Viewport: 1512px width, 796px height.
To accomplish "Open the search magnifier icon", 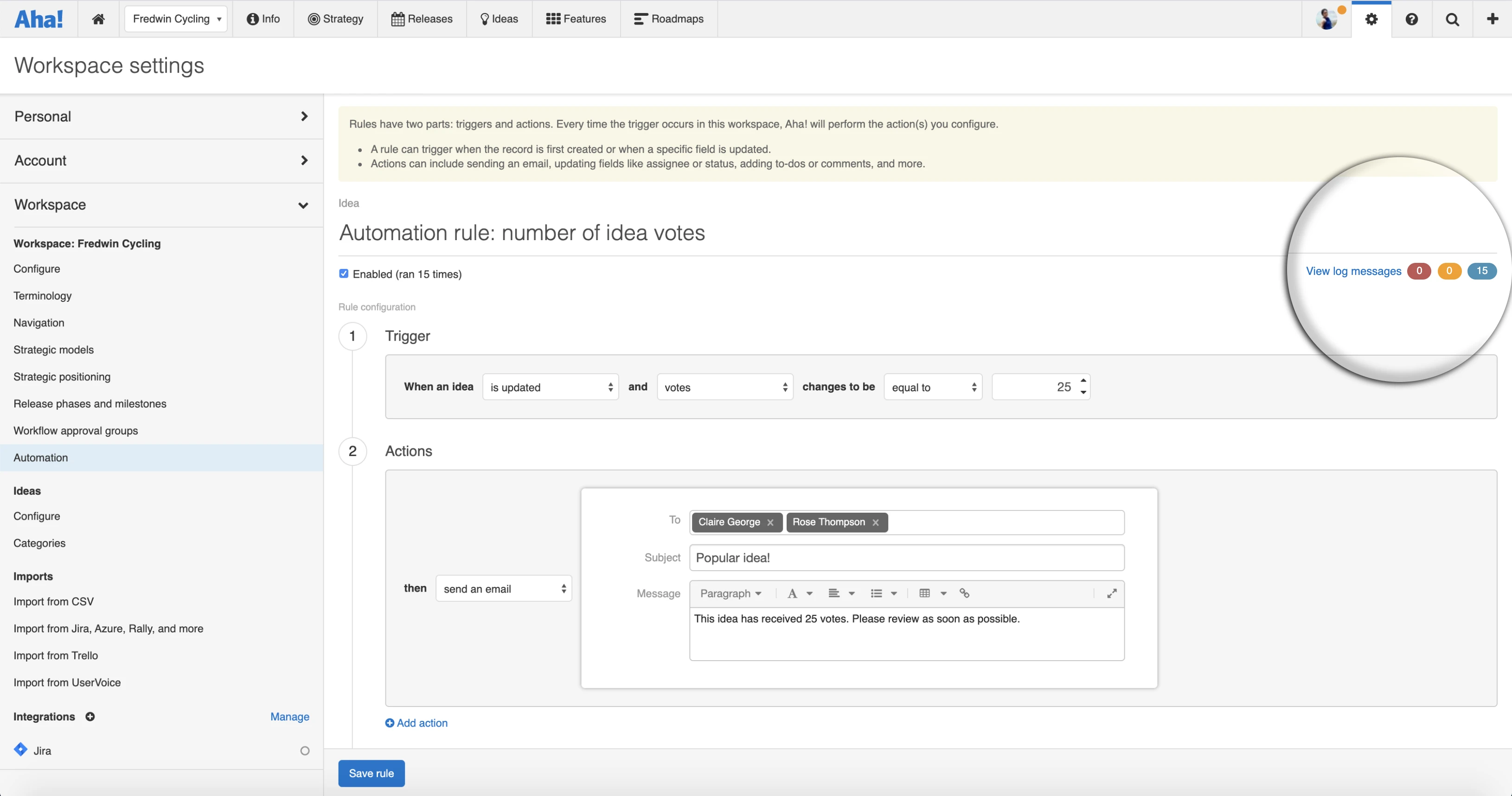I will pyautogui.click(x=1452, y=19).
